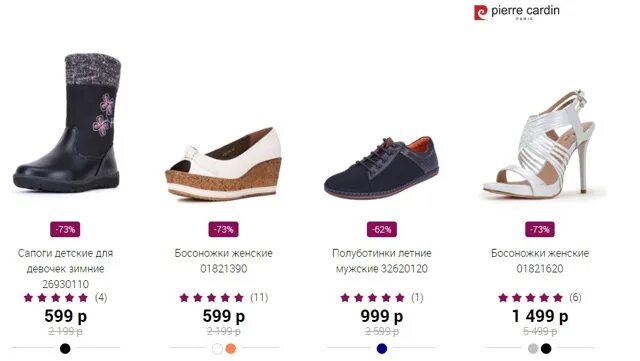Select dark blue swatch under men's shoes
This screenshot has height=361, width=640.
click(x=382, y=348)
